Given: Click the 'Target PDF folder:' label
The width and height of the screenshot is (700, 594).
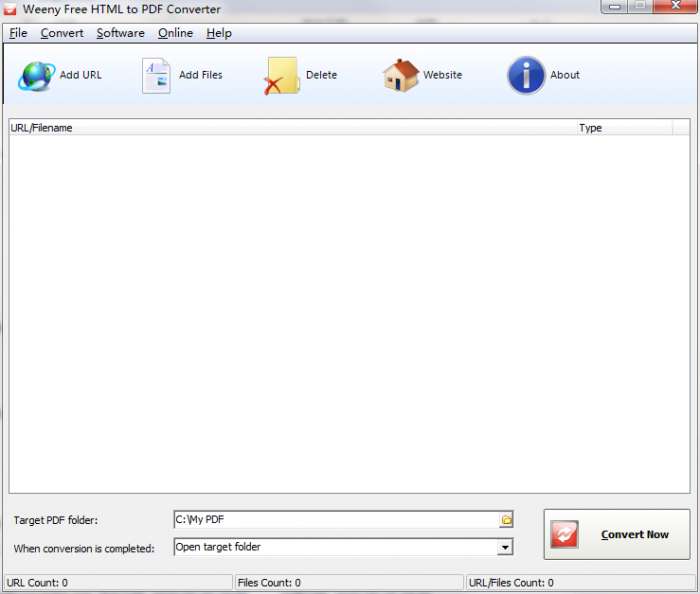Looking at the screenshot, I should click(x=56, y=520).
